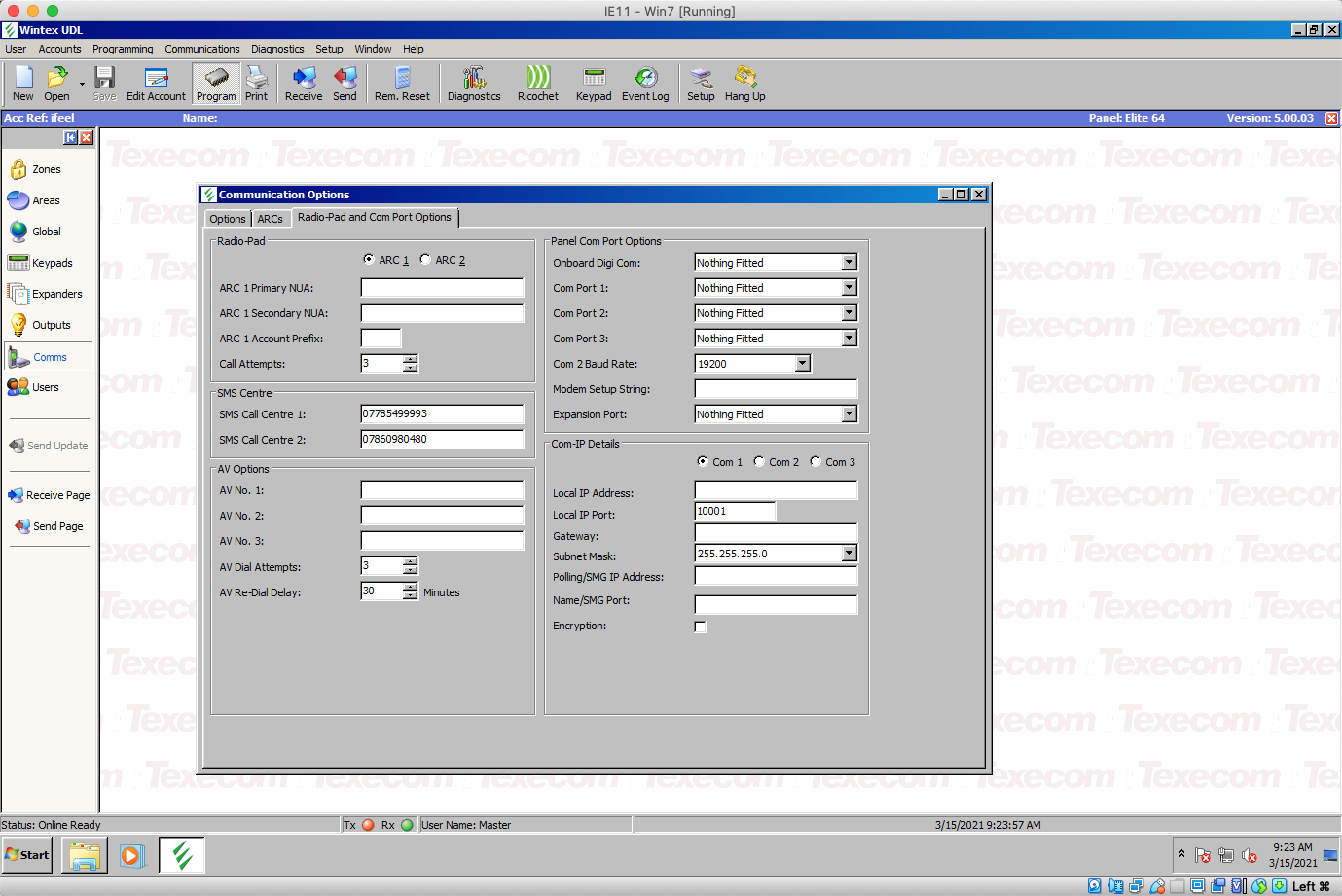Click the Receive toolbar icon
1342x896 pixels.
click(303, 84)
